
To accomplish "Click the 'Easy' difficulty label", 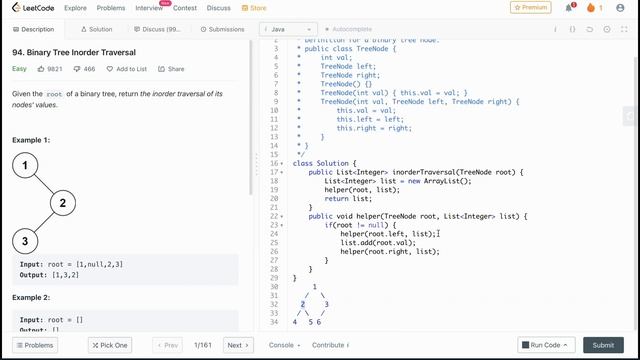I will (19, 69).
